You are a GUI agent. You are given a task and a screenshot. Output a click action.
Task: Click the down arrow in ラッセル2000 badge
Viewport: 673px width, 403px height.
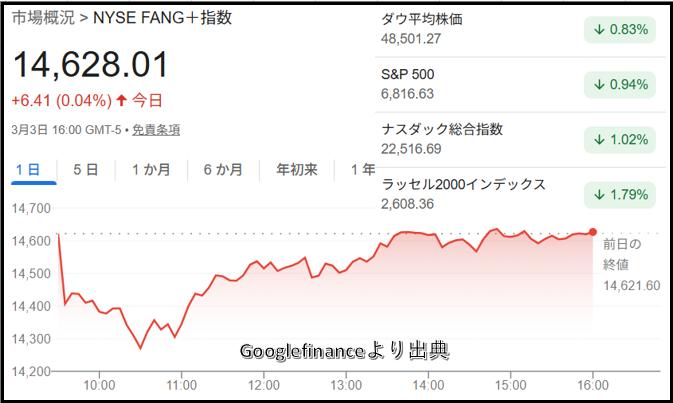tap(598, 194)
